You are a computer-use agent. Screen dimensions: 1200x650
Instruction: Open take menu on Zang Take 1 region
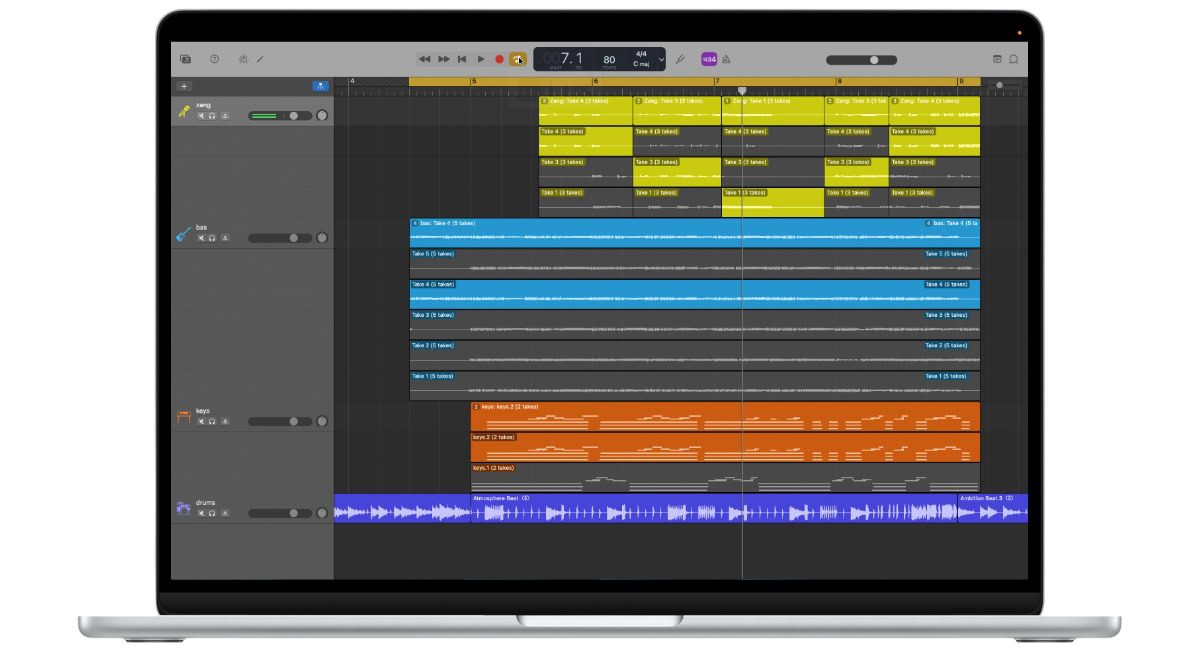(x=727, y=101)
